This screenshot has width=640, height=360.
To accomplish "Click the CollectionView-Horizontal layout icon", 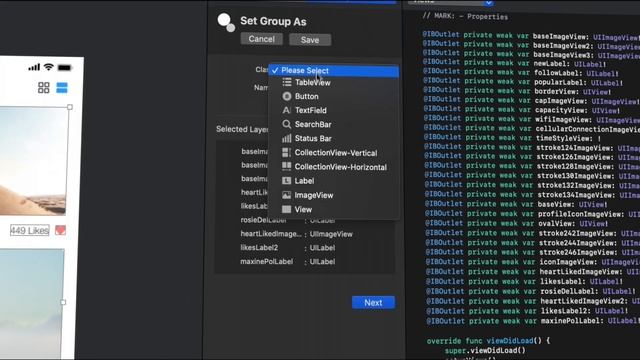I will tap(287, 167).
